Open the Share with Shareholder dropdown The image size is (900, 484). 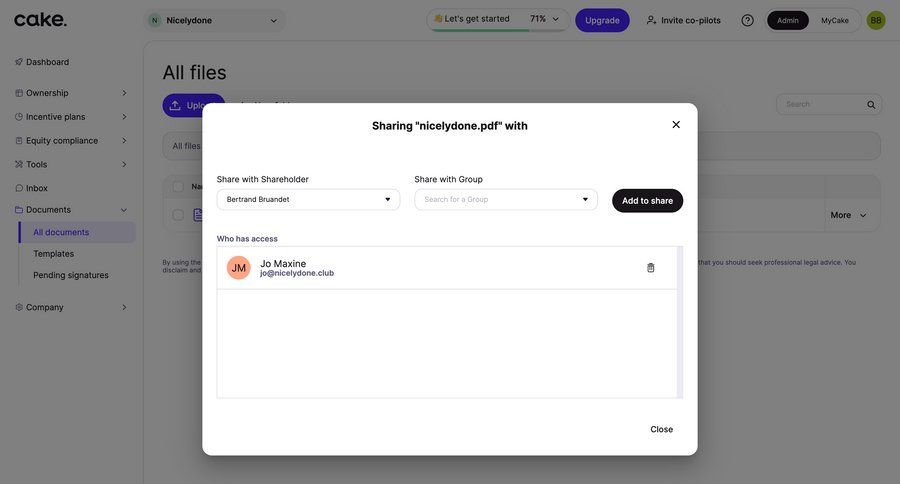pos(308,200)
